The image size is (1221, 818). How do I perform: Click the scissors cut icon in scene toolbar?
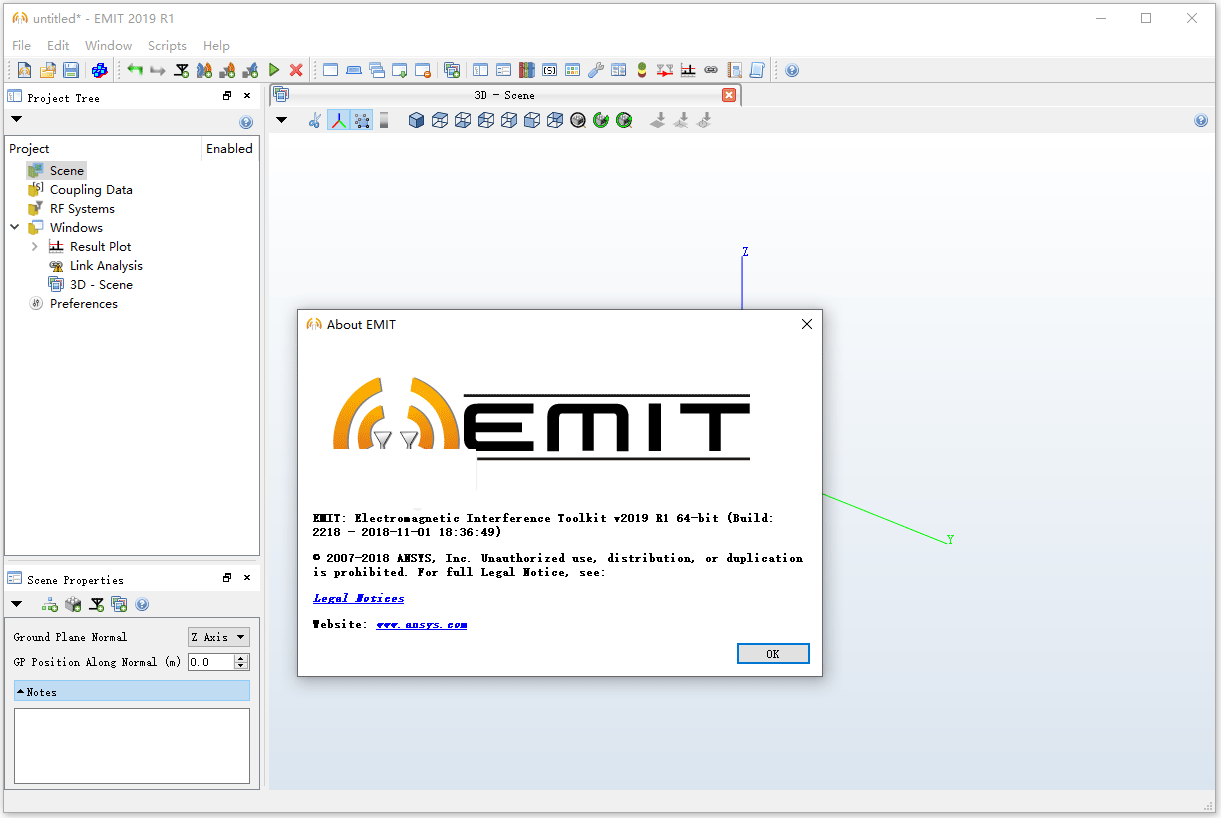315,120
